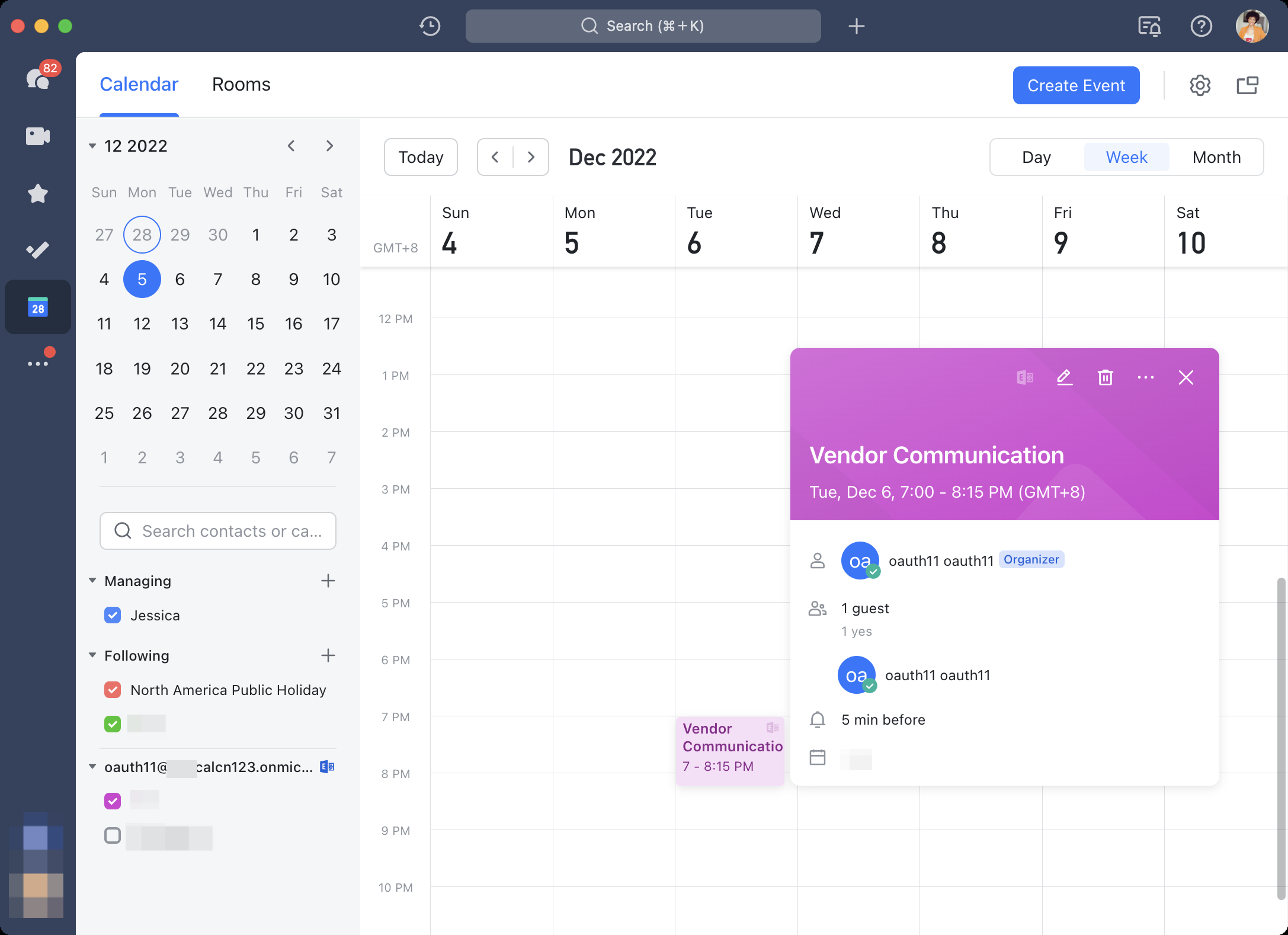
Task: Select the video meetings icon in sidebar
Action: (37, 136)
